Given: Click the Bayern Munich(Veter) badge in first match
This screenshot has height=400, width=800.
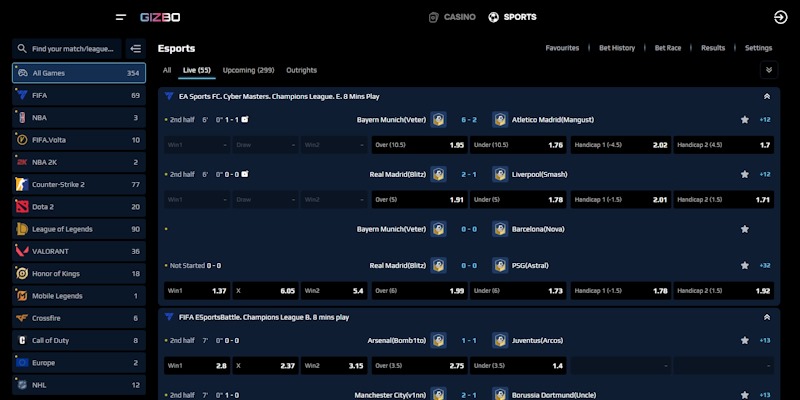Looking at the screenshot, I should 438,120.
